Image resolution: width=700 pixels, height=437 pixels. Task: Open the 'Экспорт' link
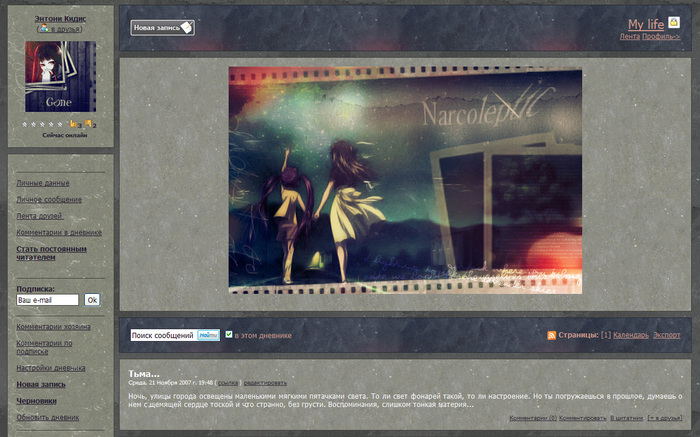[x=667, y=335]
